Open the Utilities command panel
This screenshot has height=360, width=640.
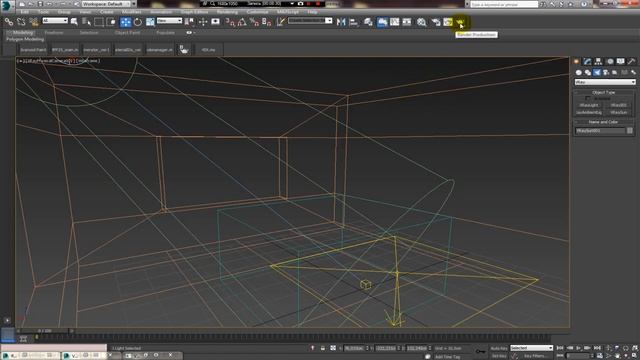tap(631, 62)
